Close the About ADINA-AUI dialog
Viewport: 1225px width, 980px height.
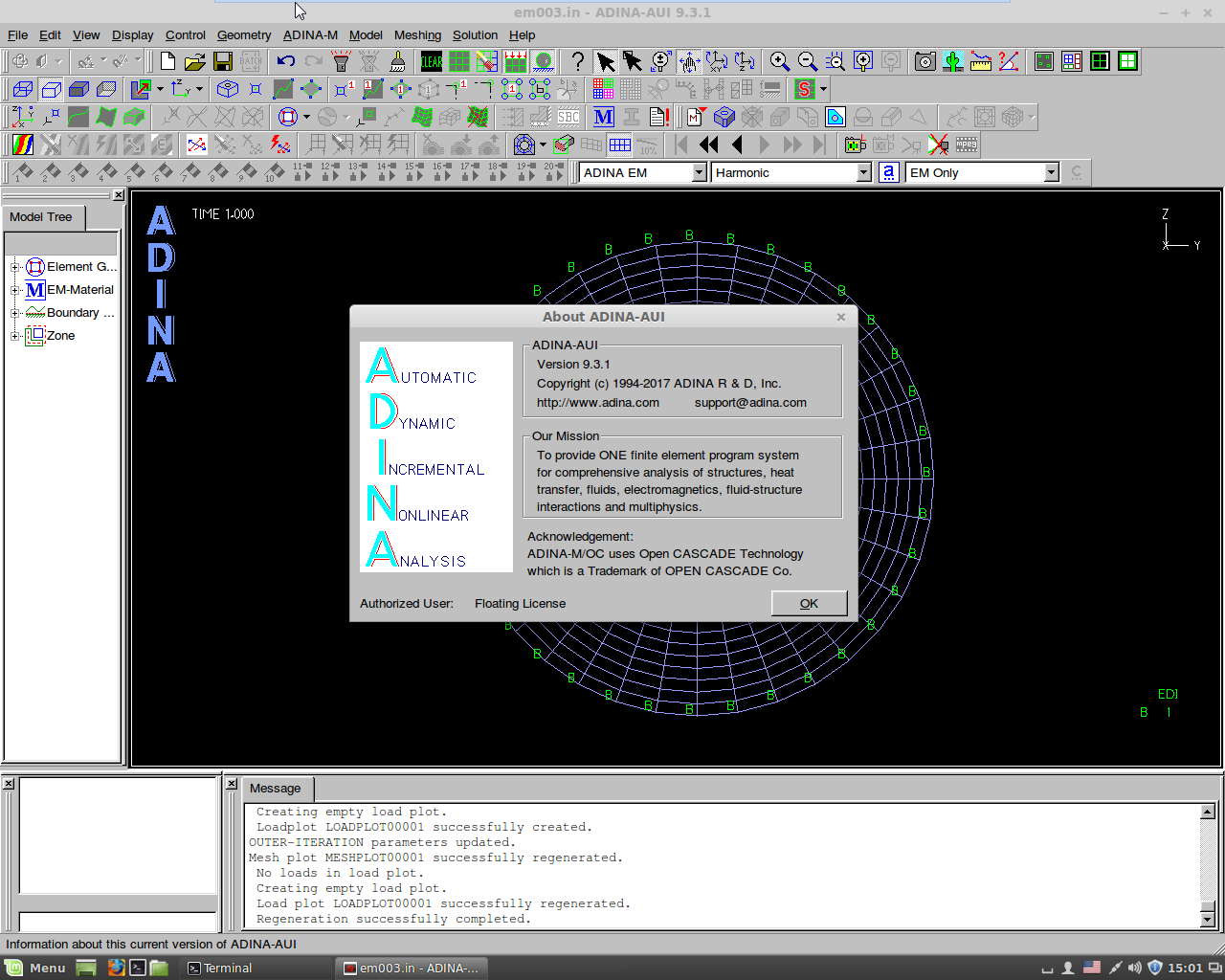click(841, 317)
